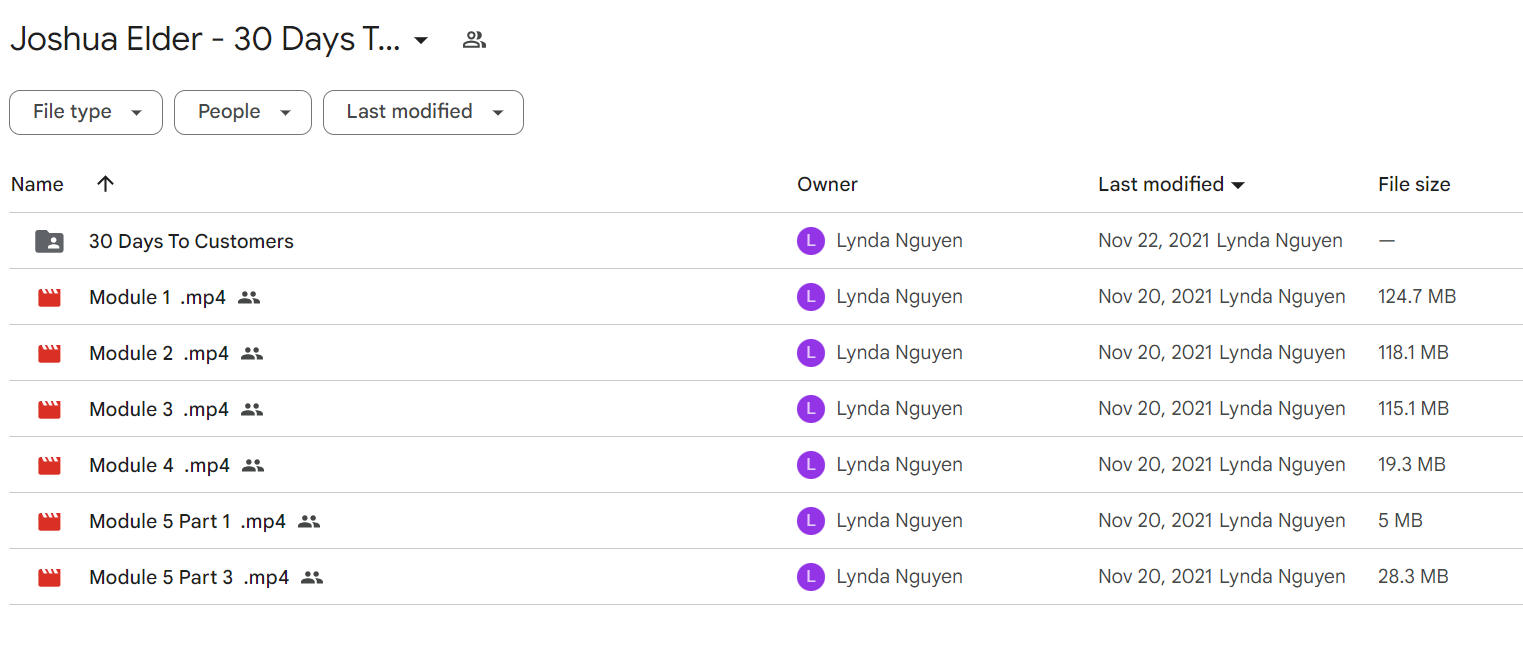The height and width of the screenshot is (661, 1523).
Task: Select the Module 2 .mp4 file name
Action: pyautogui.click(x=159, y=353)
